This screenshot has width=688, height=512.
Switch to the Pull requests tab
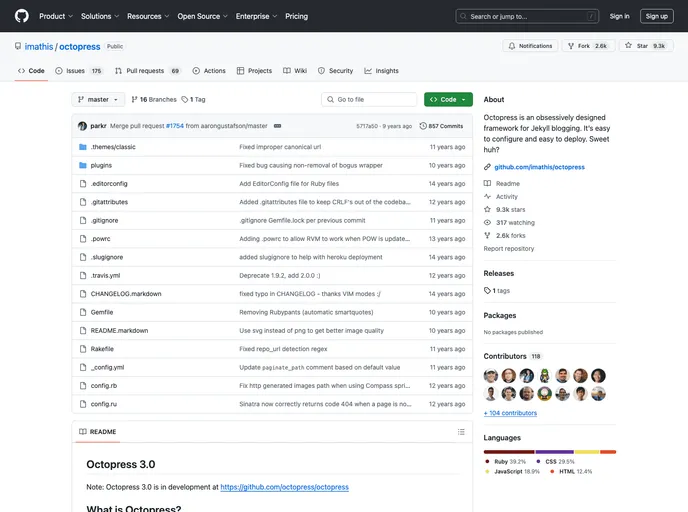tap(147, 71)
